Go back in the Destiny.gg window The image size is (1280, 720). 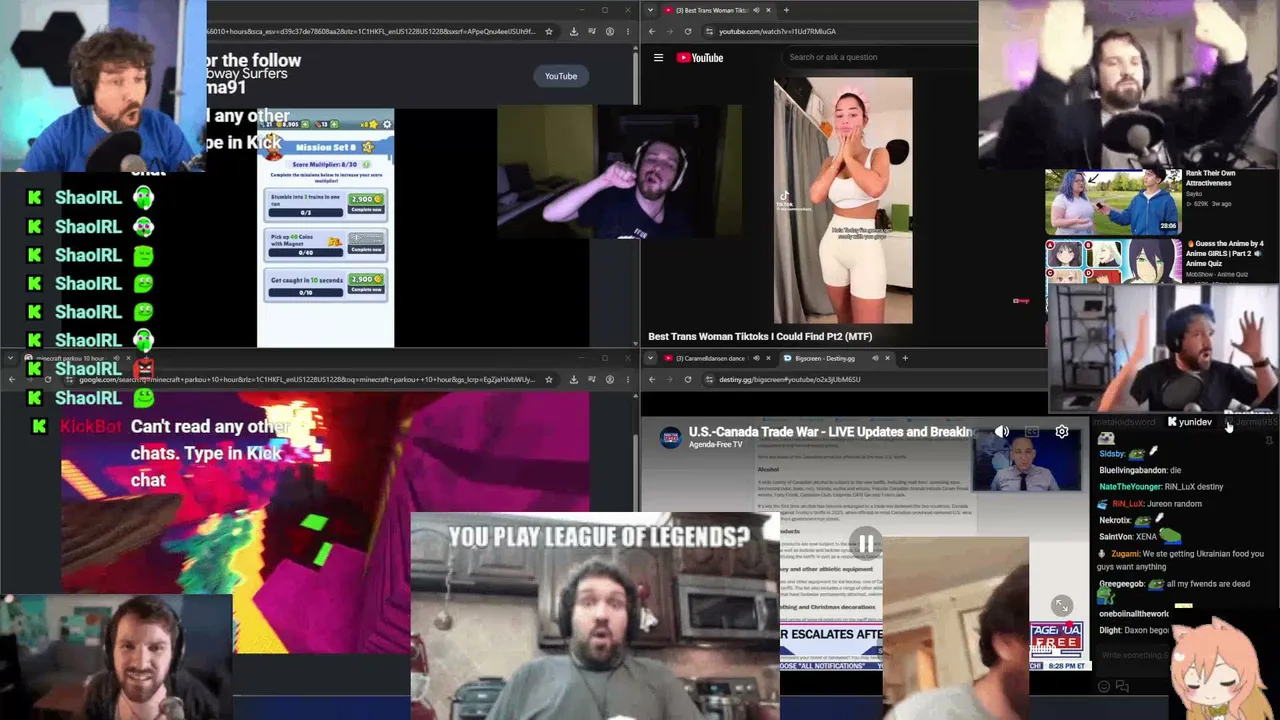pyautogui.click(x=652, y=380)
